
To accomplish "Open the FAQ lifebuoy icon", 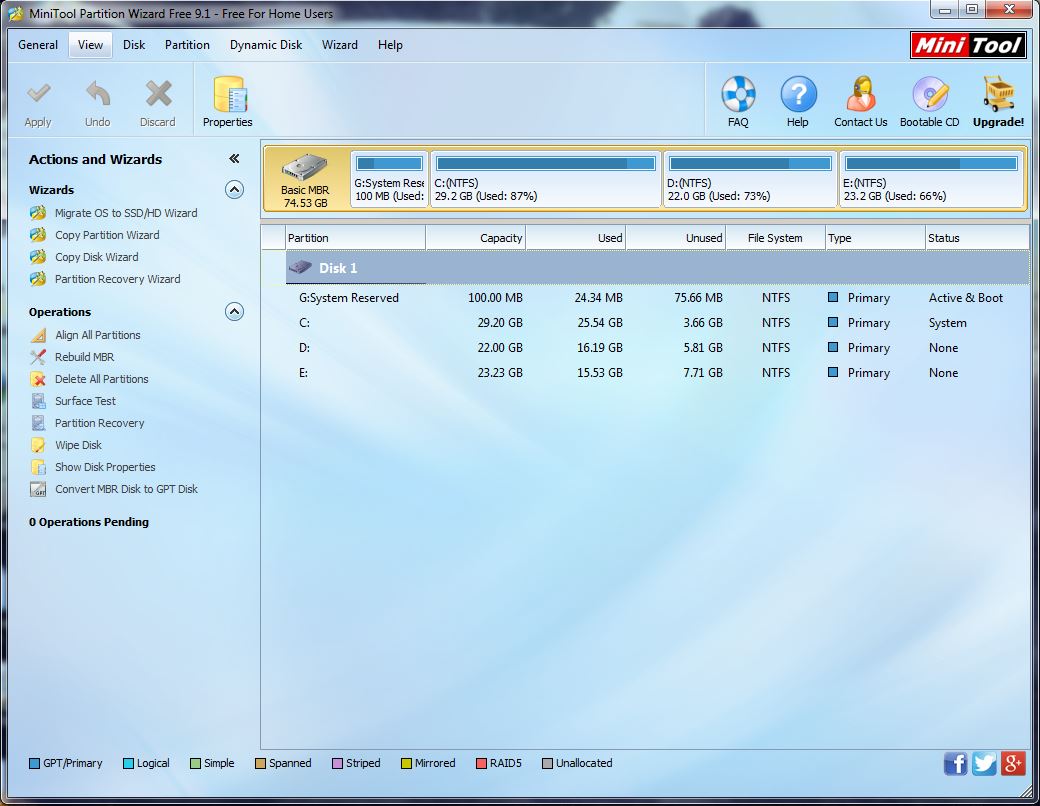I will pos(738,94).
